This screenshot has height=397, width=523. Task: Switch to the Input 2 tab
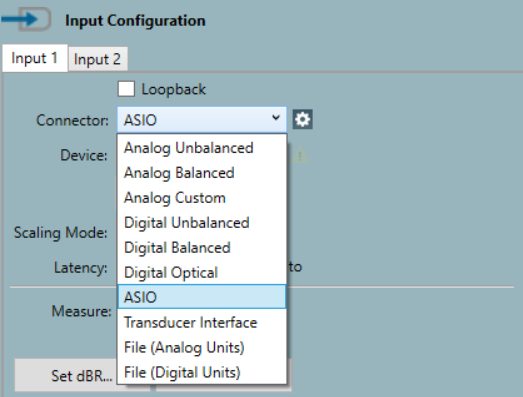[x=97, y=59]
